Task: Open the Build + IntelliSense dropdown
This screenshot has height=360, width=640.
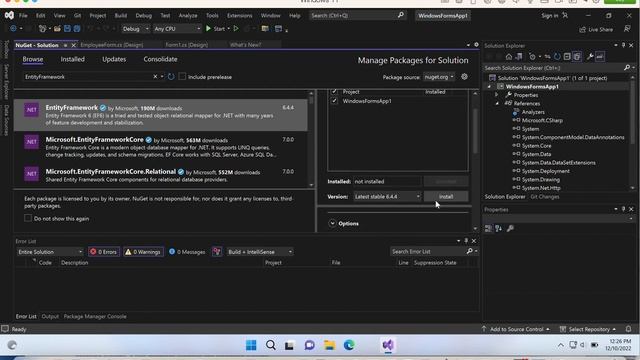Action: coord(260,252)
